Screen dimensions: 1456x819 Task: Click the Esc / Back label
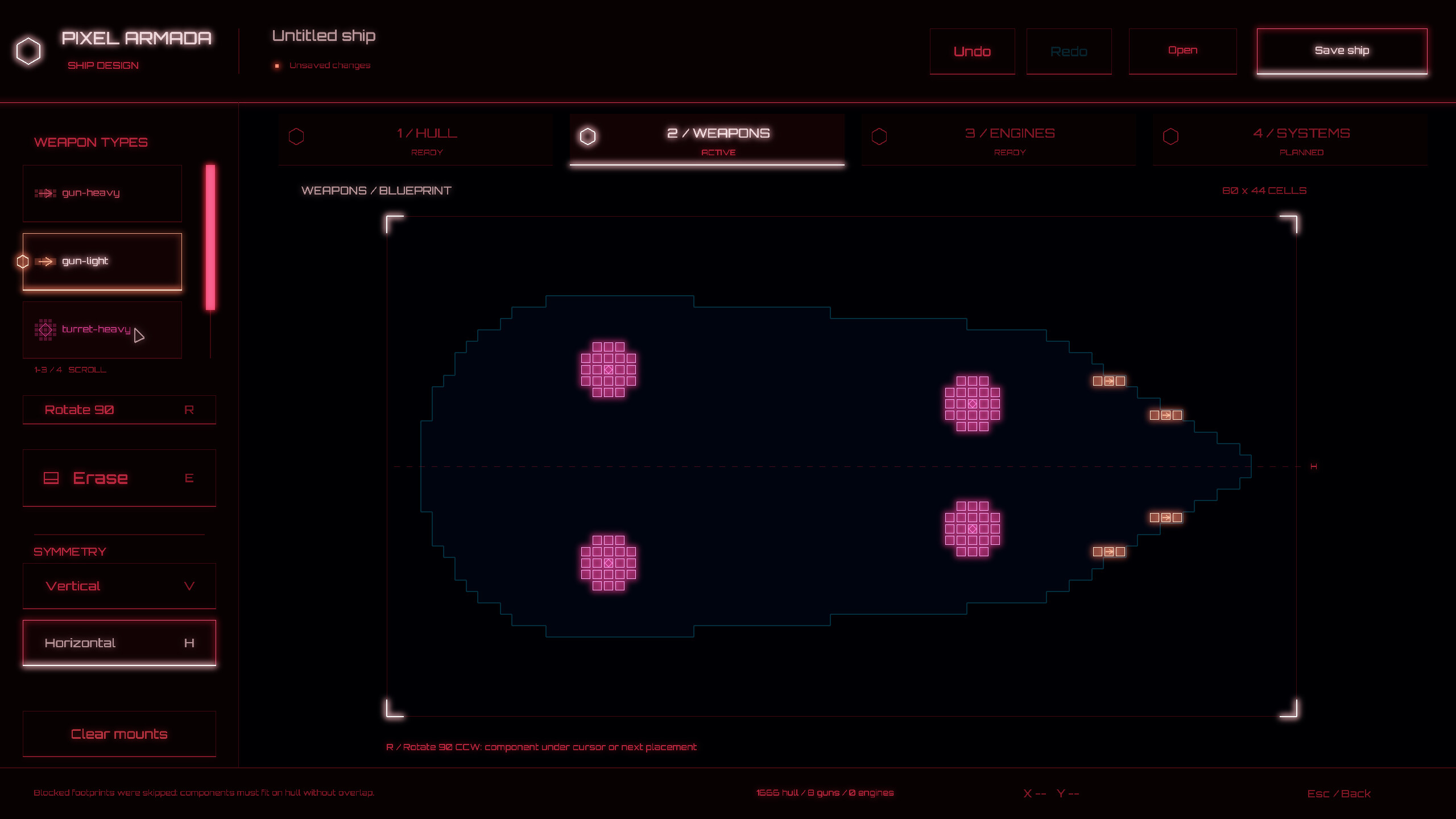pos(1339,793)
